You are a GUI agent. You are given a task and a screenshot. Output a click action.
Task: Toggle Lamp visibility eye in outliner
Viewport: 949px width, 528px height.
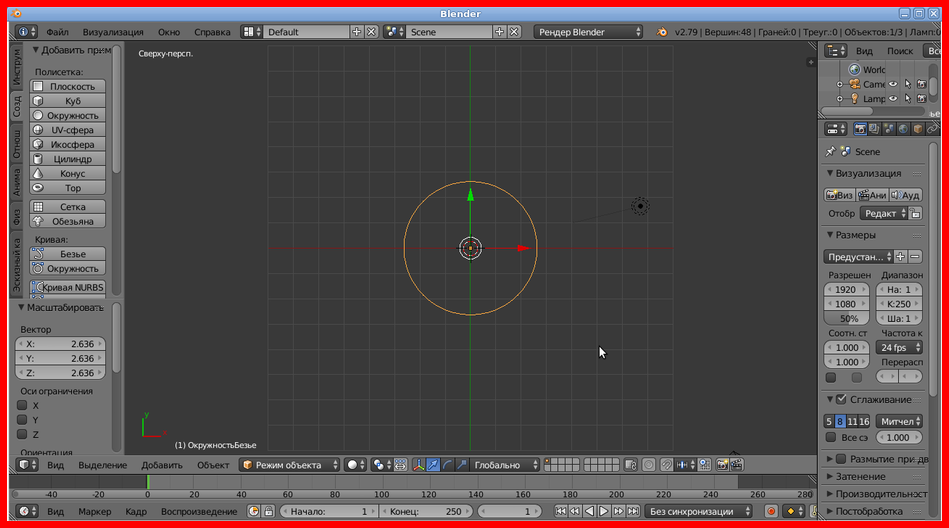pos(893,99)
